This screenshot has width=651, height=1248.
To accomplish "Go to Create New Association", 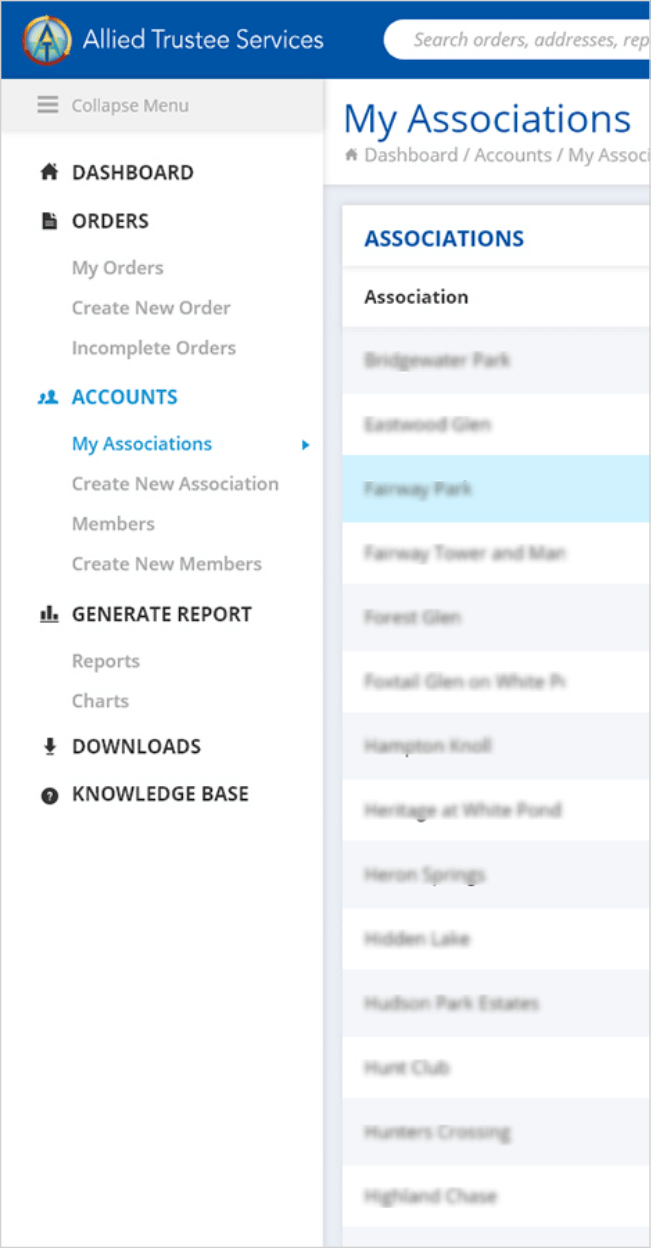I will point(175,484).
